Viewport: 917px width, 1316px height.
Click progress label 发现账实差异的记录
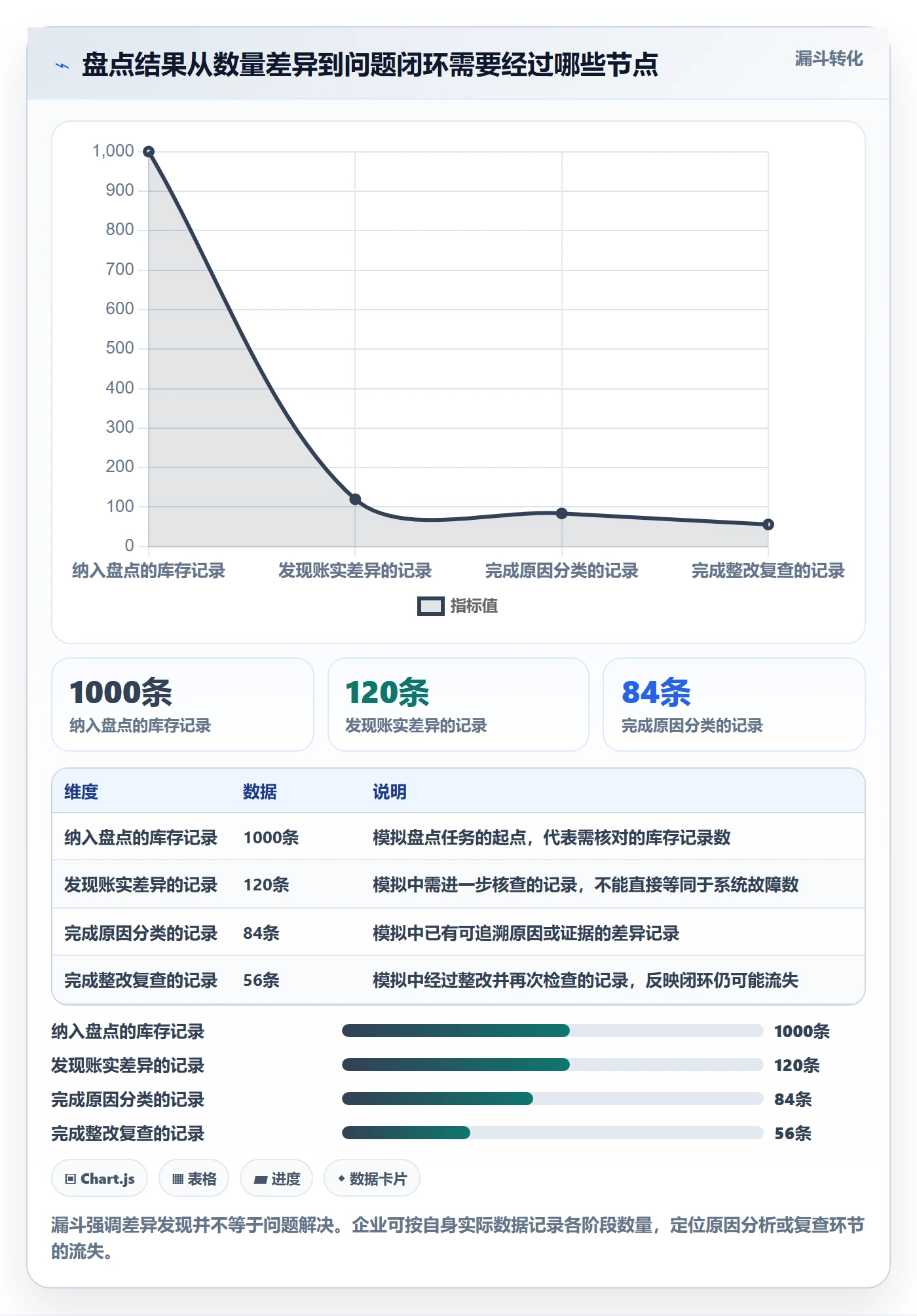tap(128, 1065)
